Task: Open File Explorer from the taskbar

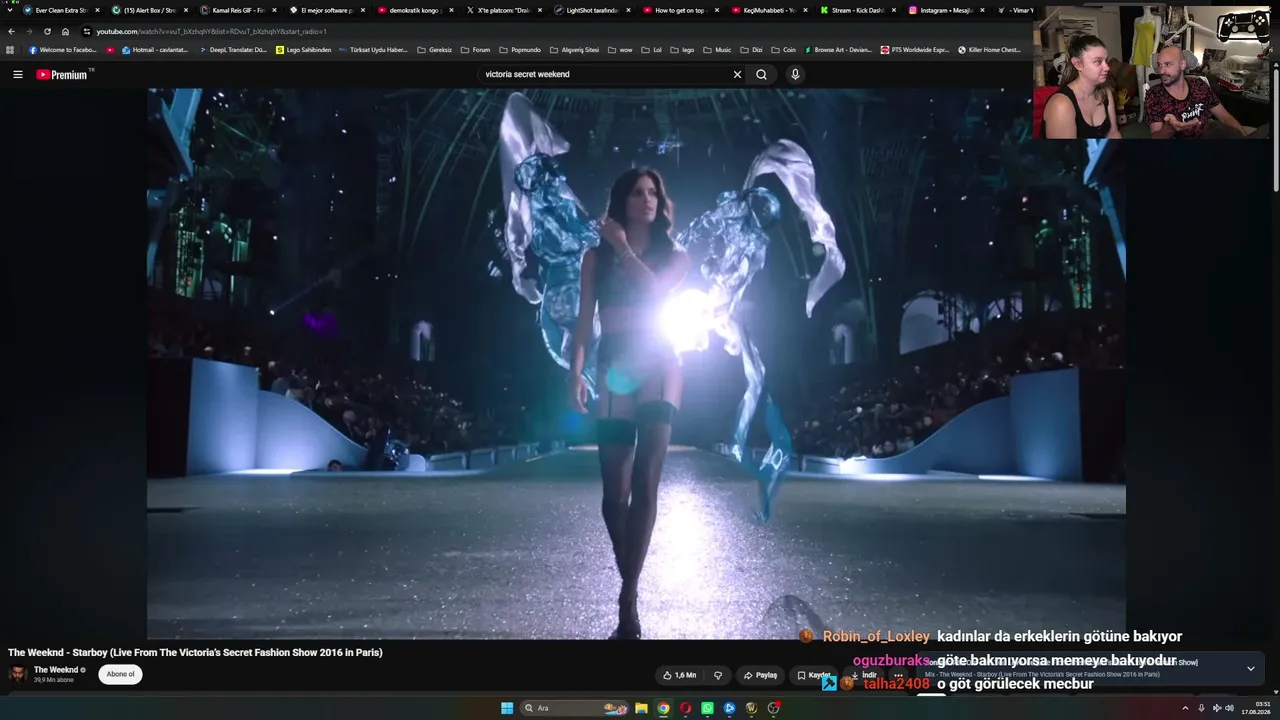Action: [641, 708]
